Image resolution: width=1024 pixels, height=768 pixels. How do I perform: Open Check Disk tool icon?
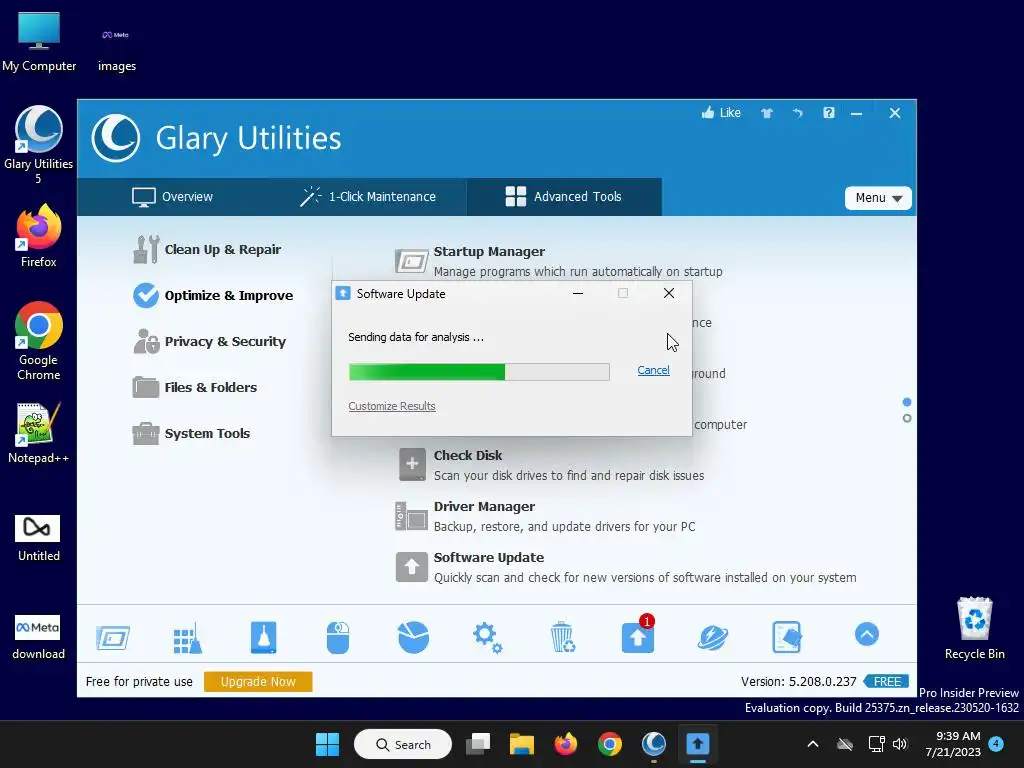(x=412, y=464)
